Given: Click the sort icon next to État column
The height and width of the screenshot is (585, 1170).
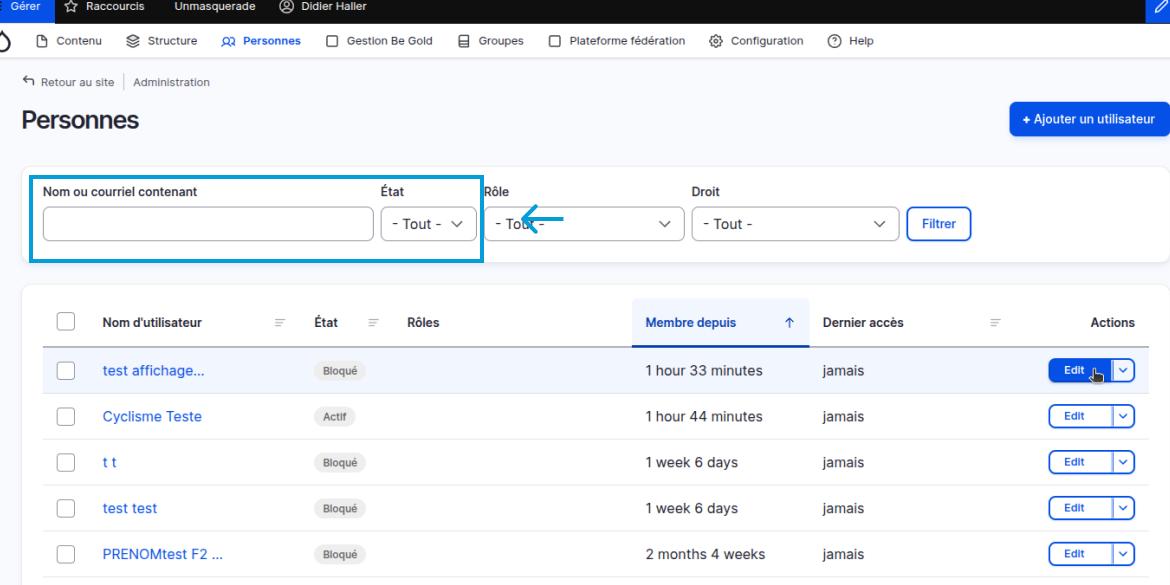Looking at the screenshot, I should coord(373,323).
